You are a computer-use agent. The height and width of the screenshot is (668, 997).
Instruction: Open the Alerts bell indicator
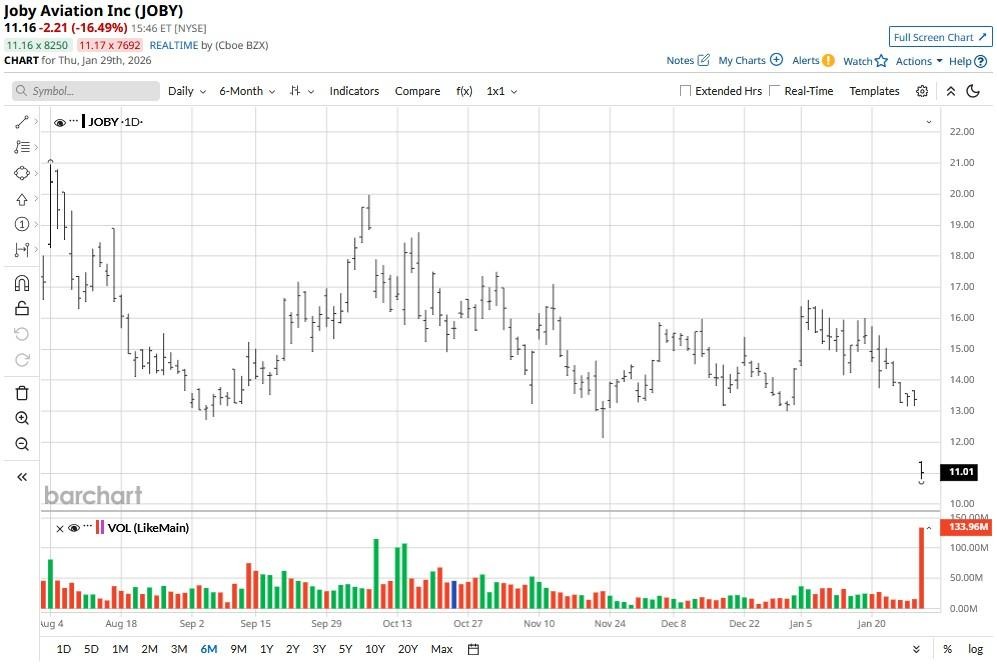(828, 60)
